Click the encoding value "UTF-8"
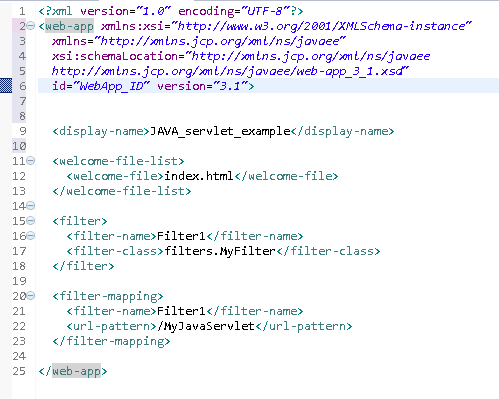Image resolution: width=499 pixels, height=399 pixels. click(x=265, y=11)
